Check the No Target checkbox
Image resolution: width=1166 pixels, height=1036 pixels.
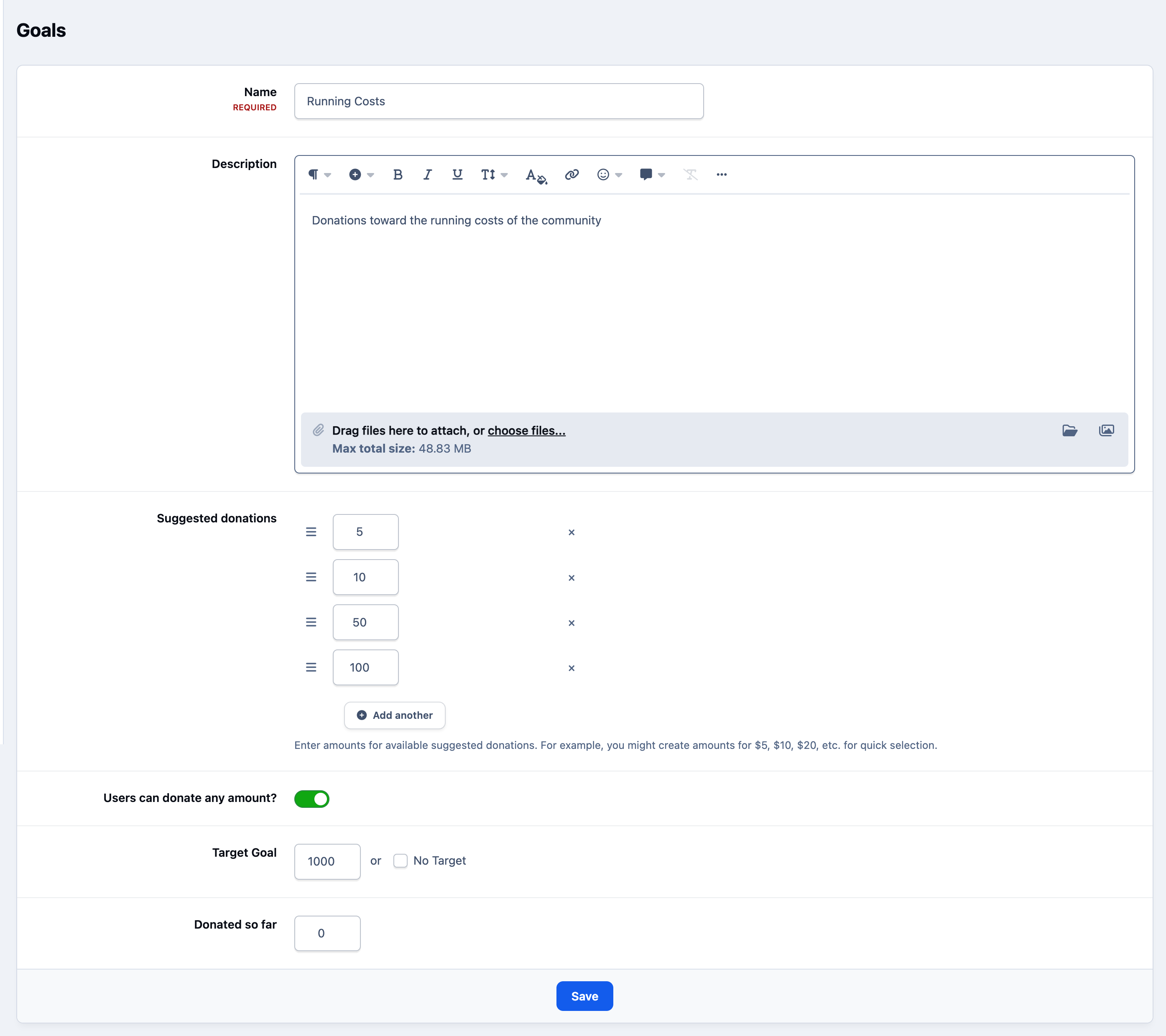point(401,860)
